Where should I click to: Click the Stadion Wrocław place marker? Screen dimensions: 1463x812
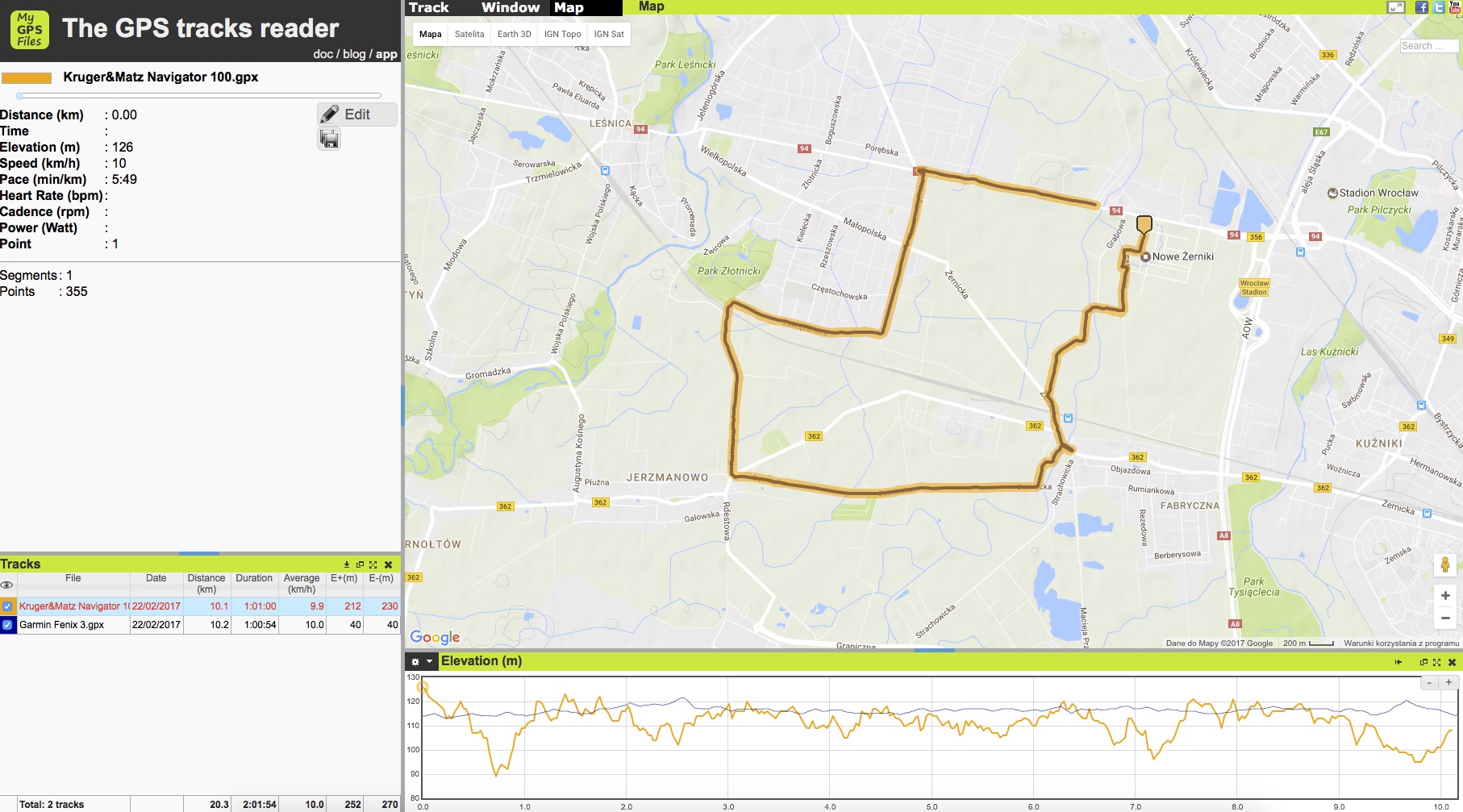[x=1332, y=194]
